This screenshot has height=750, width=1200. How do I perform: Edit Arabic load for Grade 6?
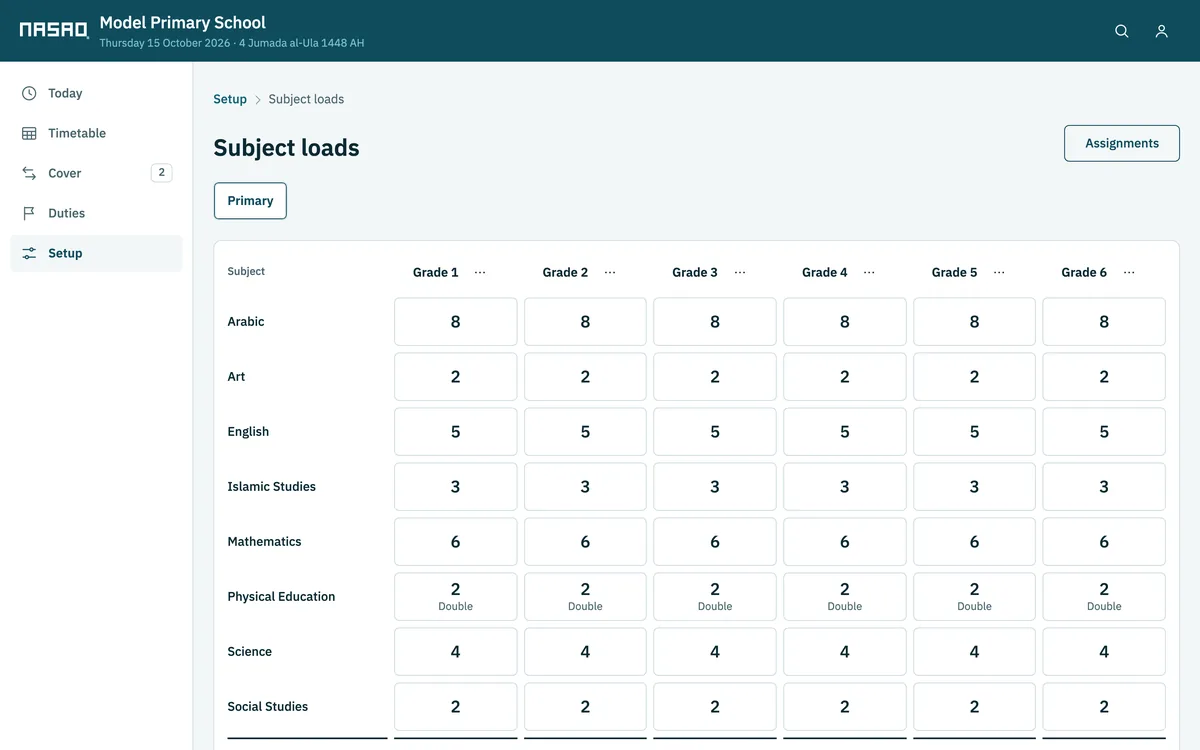pos(1104,322)
